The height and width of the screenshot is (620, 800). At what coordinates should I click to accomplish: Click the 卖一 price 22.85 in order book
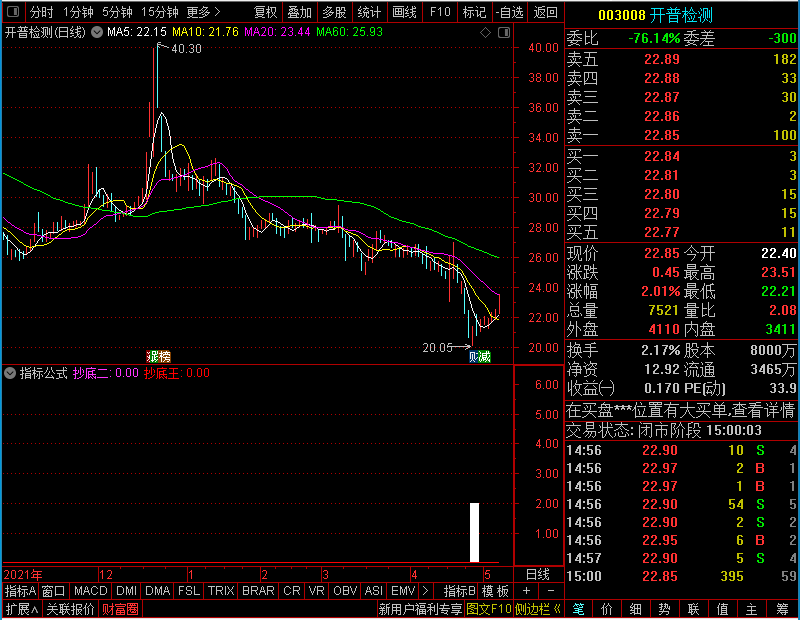click(x=662, y=135)
